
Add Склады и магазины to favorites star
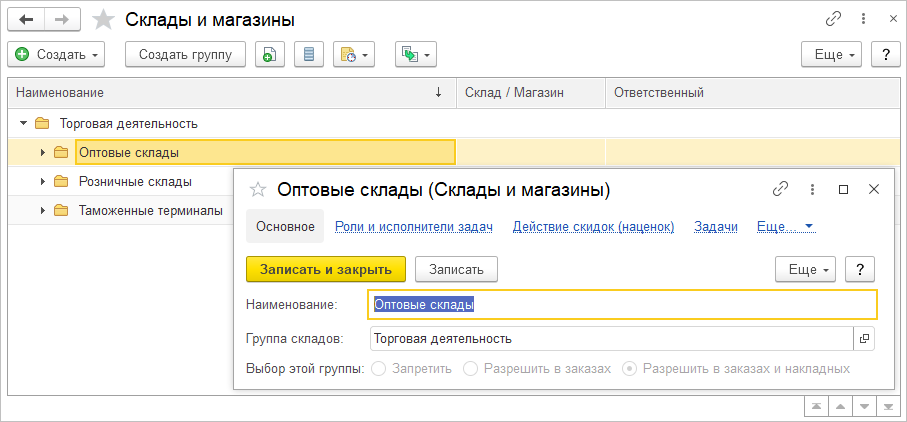click(x=102, y=19)
